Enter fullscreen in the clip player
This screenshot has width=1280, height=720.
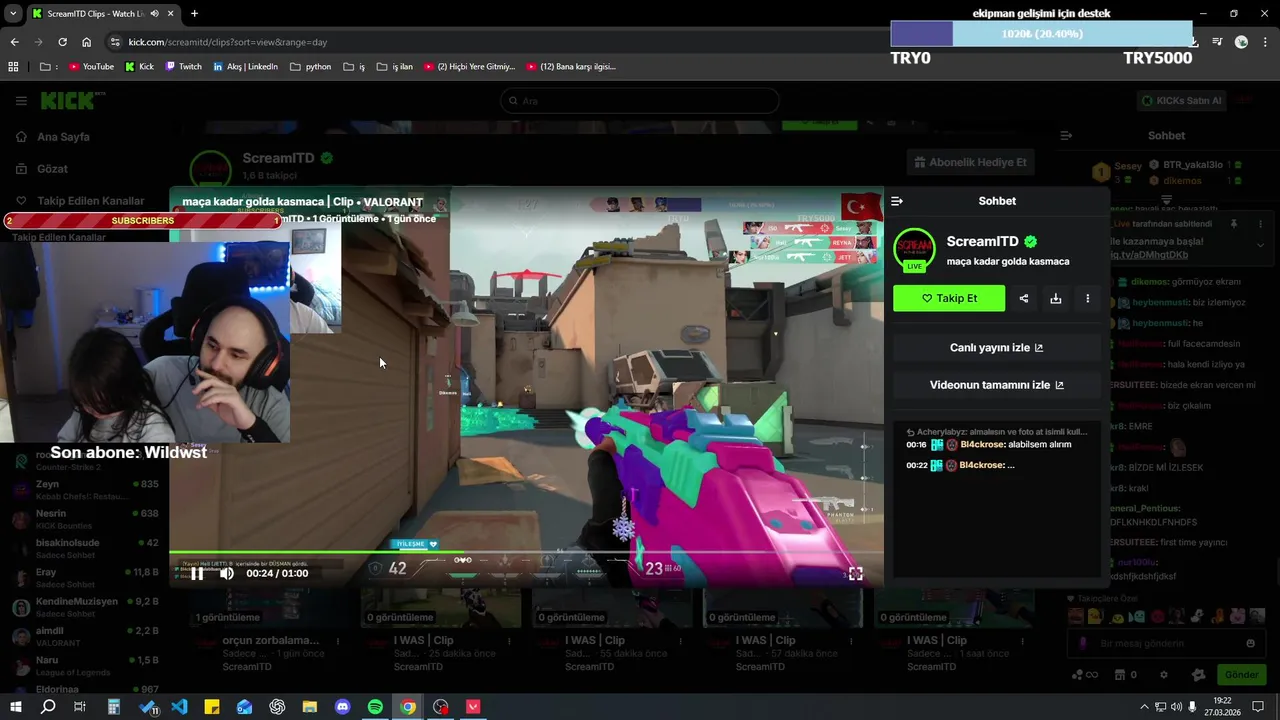(x=855, y=573)
